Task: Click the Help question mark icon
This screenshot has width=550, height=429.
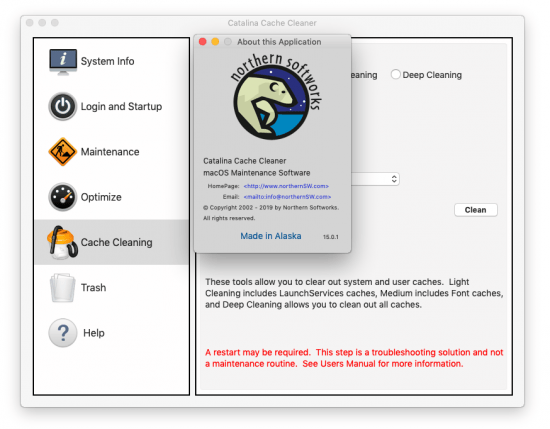Action: (62, 333)
